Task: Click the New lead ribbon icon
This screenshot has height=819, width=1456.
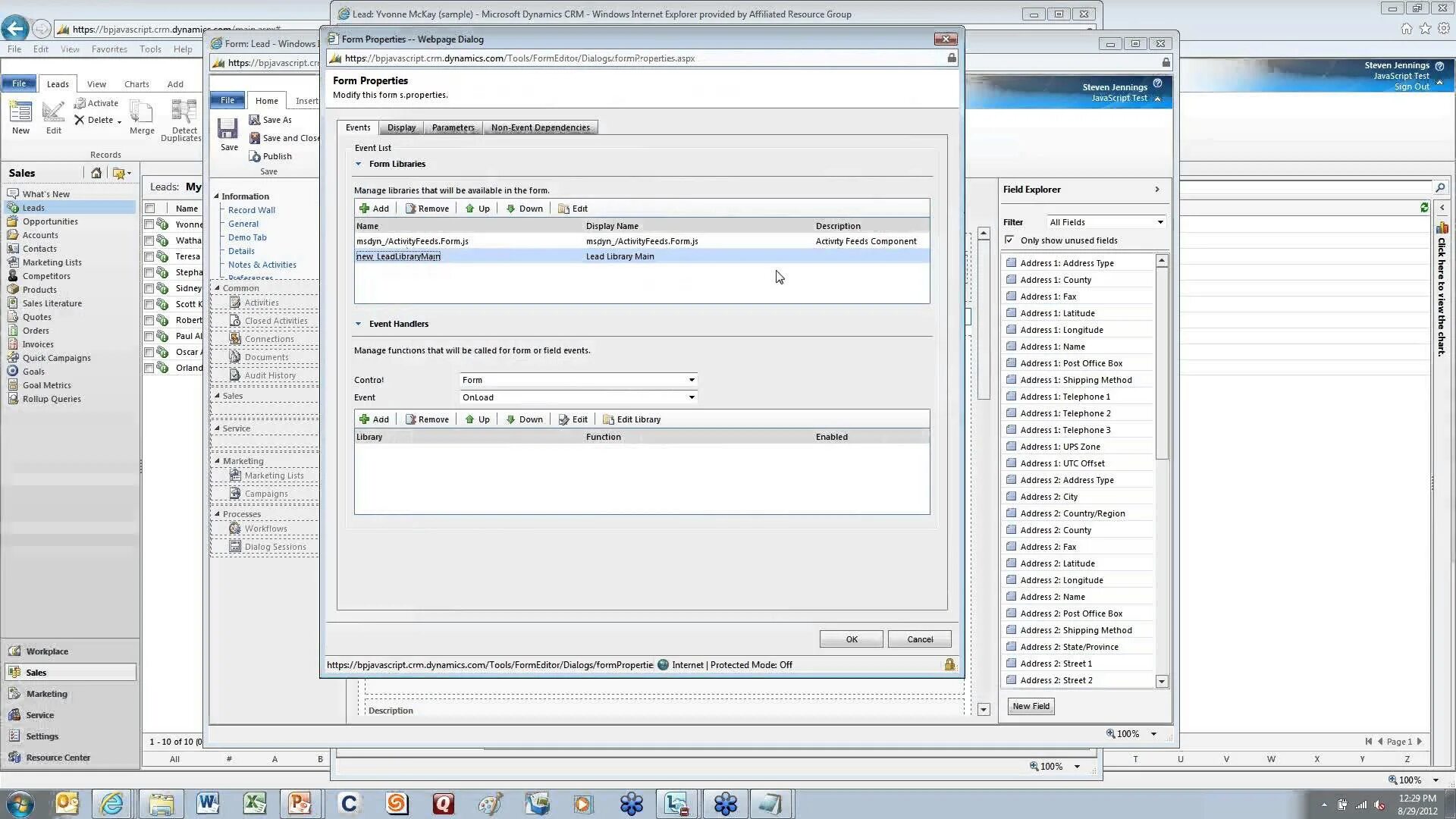Action: click(x=20, y=112)
